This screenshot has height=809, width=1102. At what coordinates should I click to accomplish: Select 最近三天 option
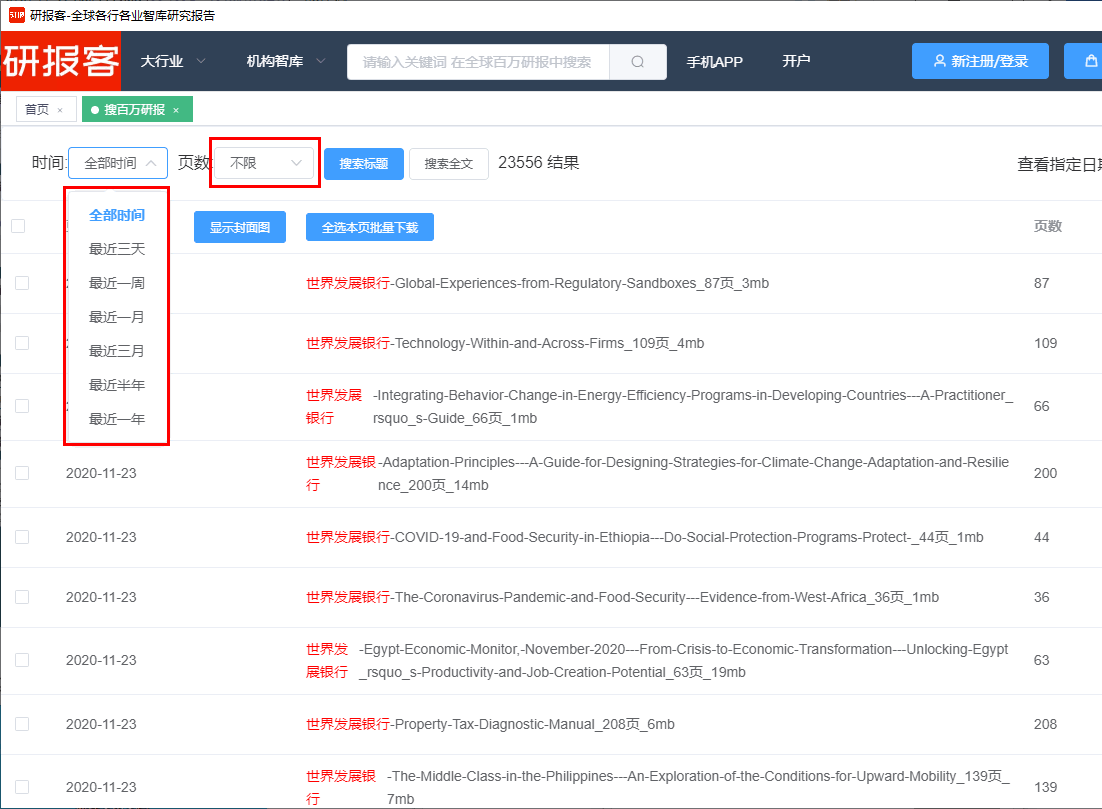pos(117,249)
